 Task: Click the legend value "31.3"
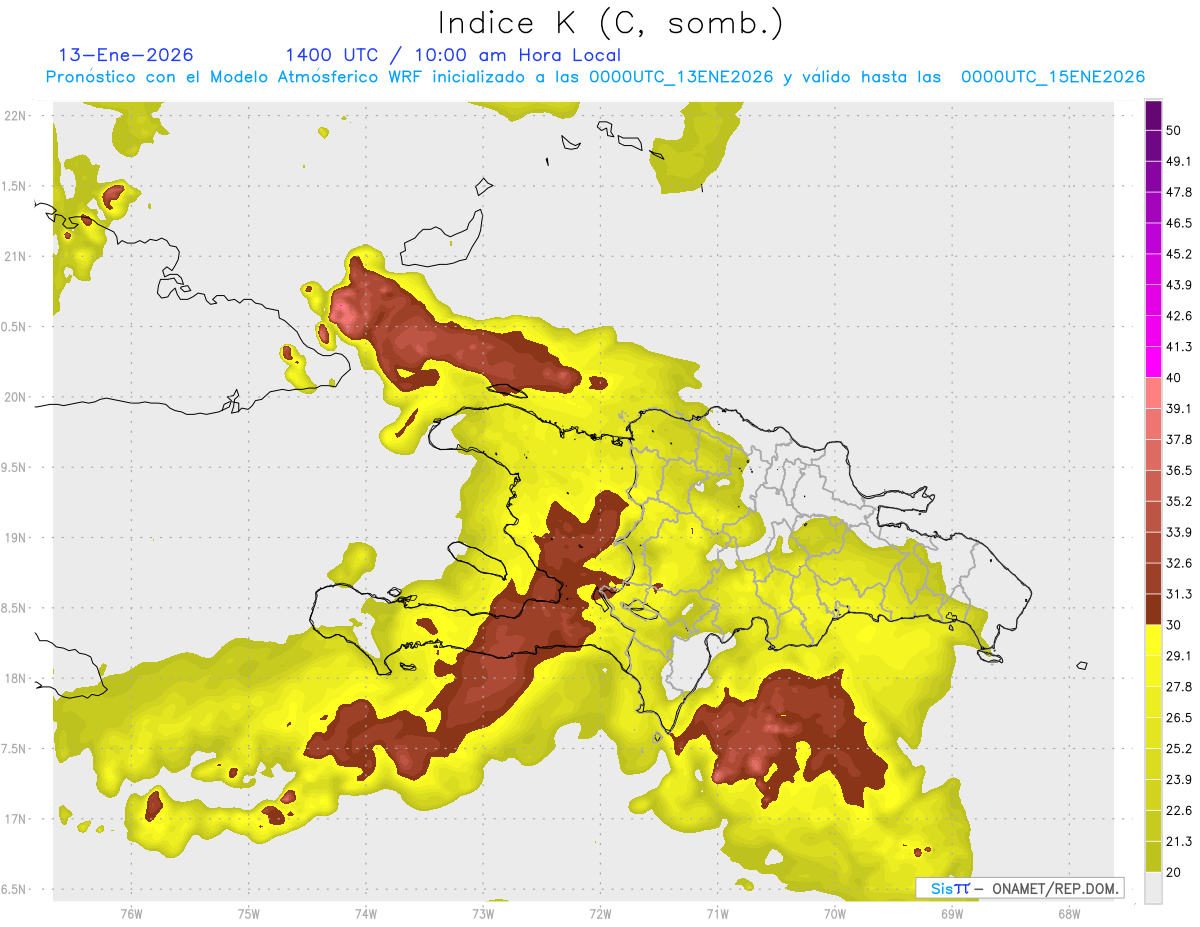(x=1179, y=594)
